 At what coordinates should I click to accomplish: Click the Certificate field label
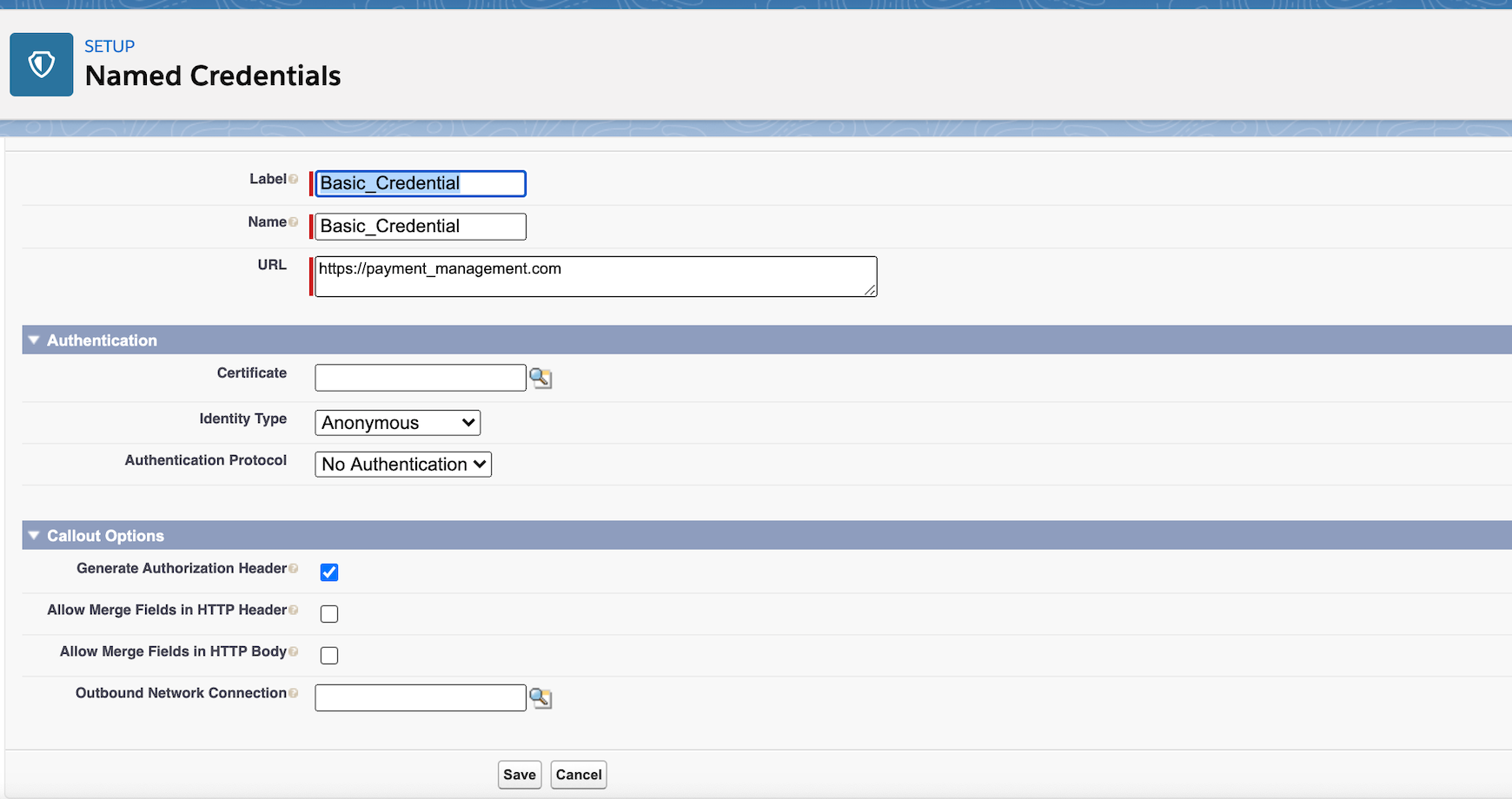point(252,373)
